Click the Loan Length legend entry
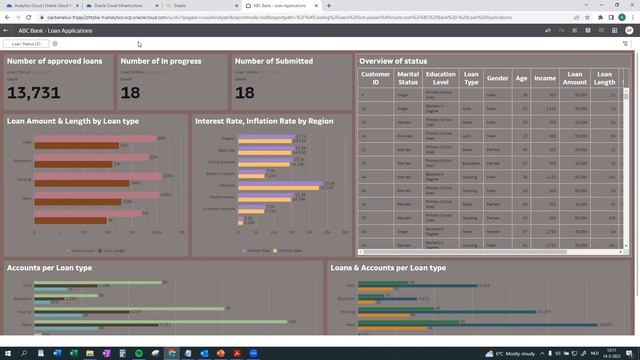This screenshot has width=640, height=360. (x=112, y=251)
